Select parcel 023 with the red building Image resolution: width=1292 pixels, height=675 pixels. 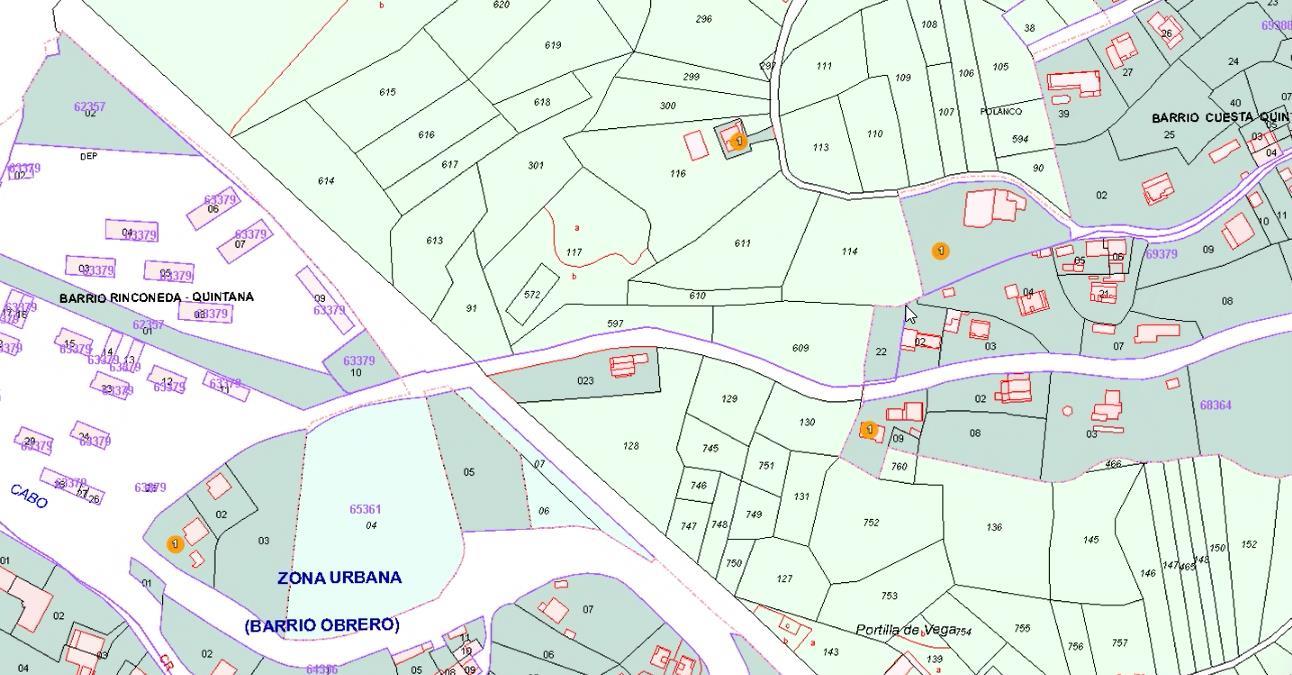[x=585, y=380]
